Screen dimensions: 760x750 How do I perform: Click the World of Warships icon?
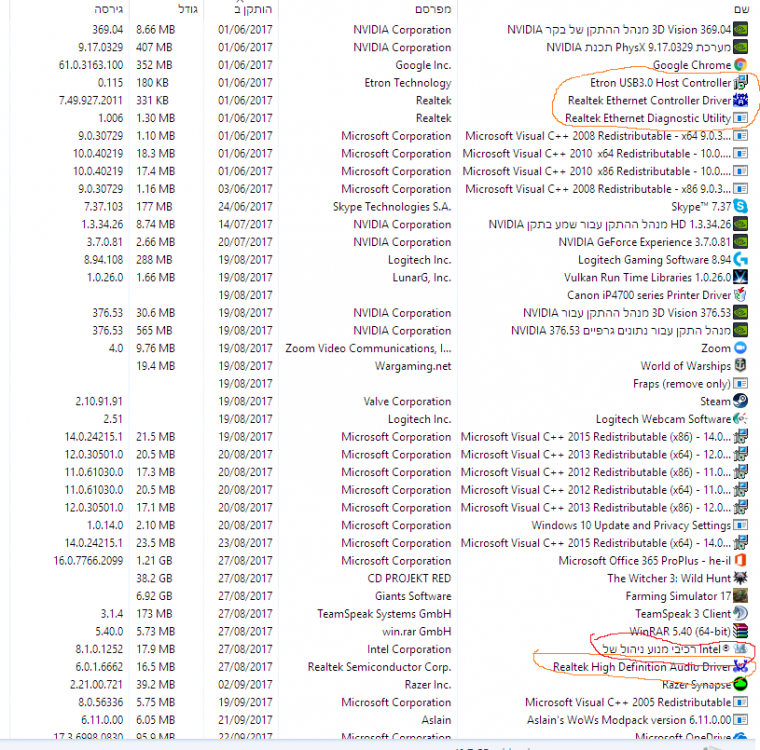pos(740,365)
